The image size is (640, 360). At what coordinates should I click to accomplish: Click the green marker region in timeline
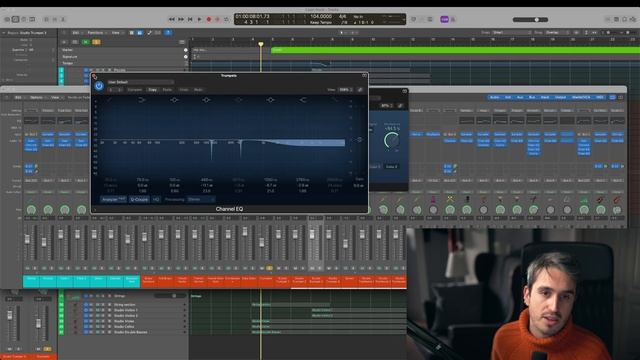click(x=455, y=50)
